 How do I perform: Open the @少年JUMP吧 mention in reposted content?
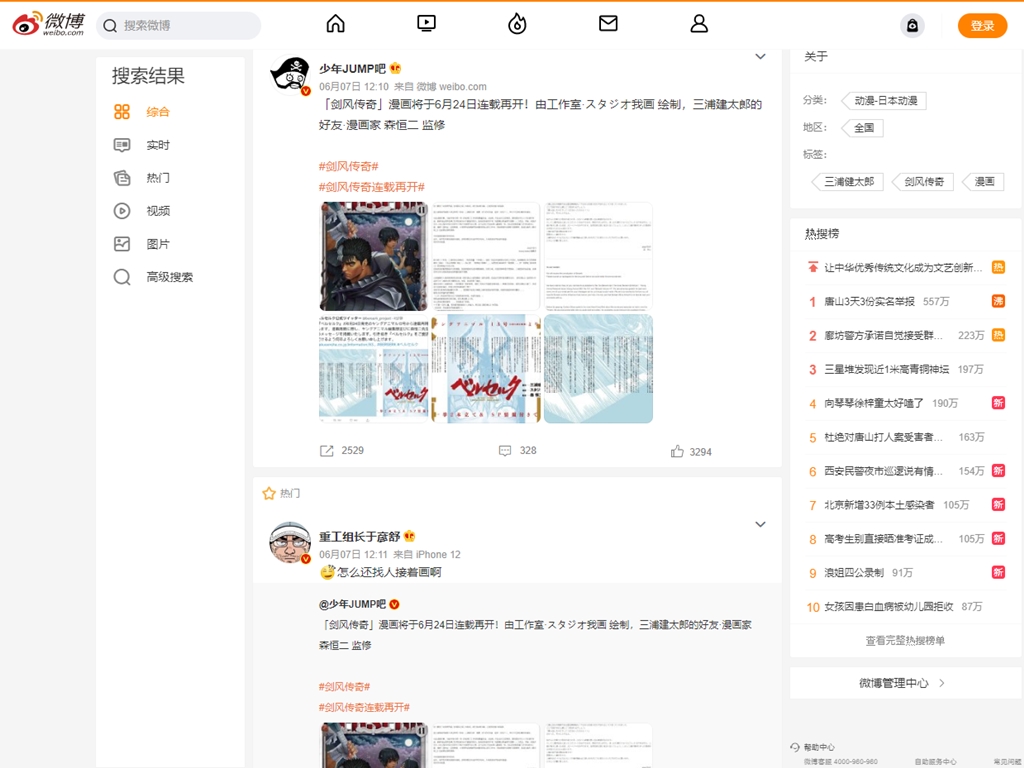pos(352,604)
